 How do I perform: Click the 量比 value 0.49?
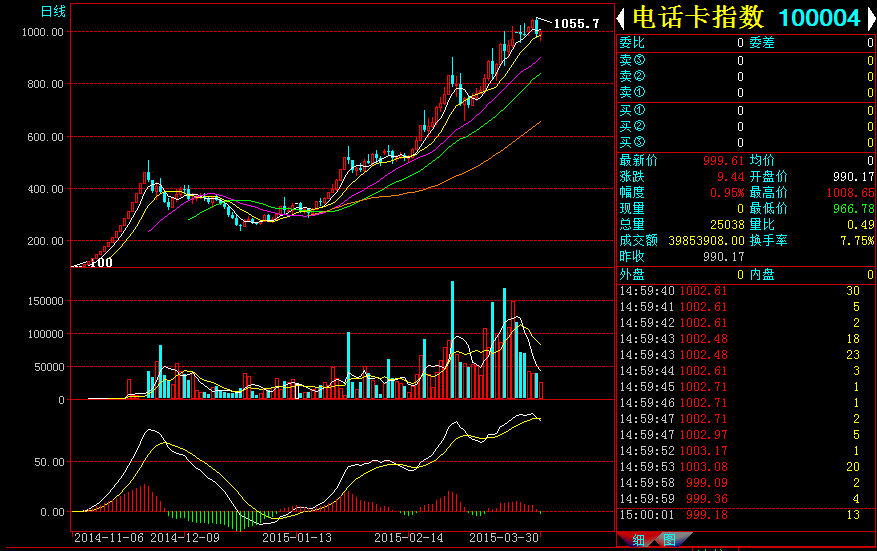pyautogui.click(x=860, y=224)
